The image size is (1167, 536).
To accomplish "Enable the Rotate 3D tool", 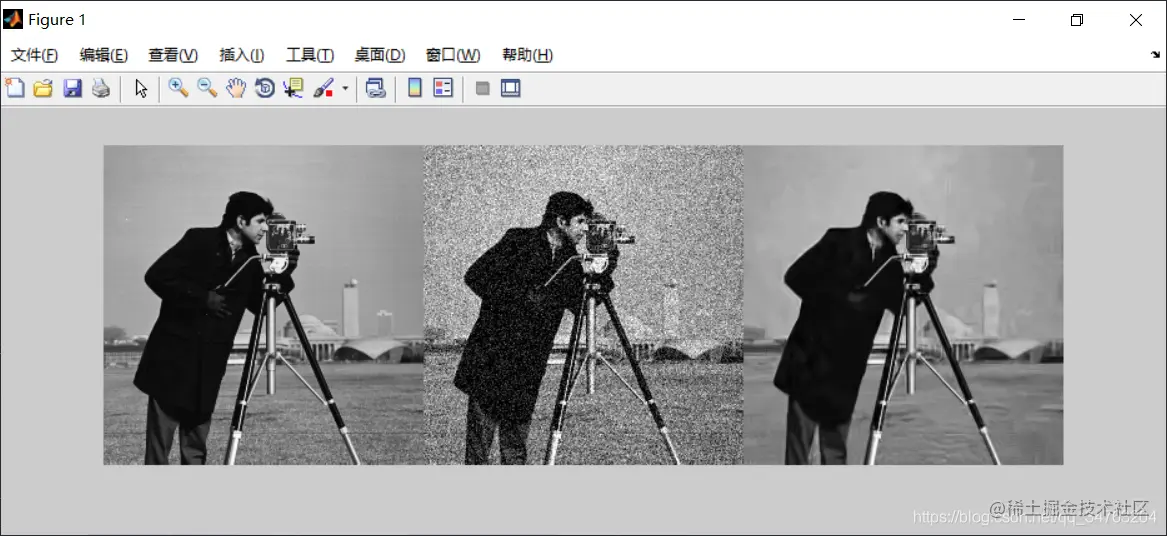I will pos(265,89).
